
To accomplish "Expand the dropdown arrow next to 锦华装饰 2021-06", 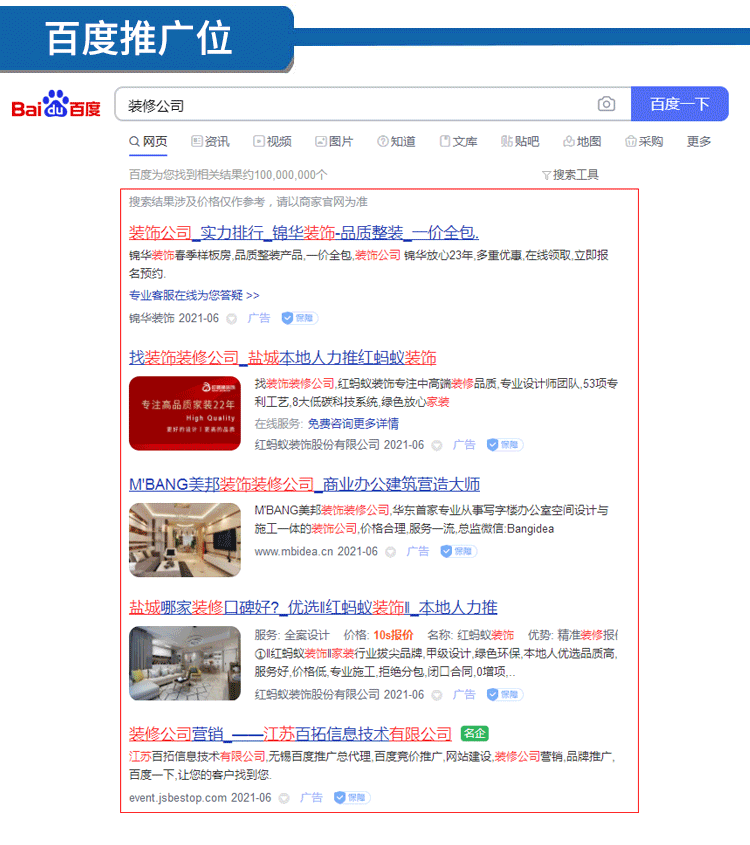I will (x=231, y=318).
